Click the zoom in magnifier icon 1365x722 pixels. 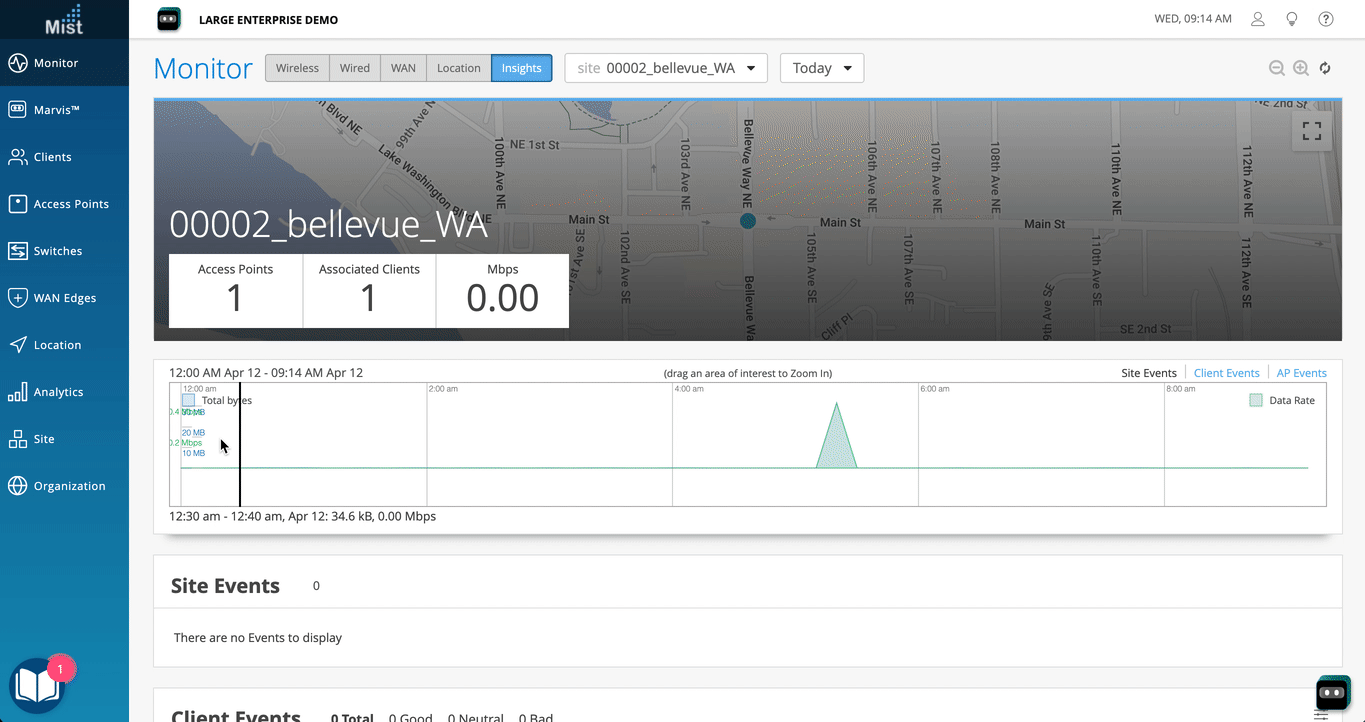tap(1300, 68)
